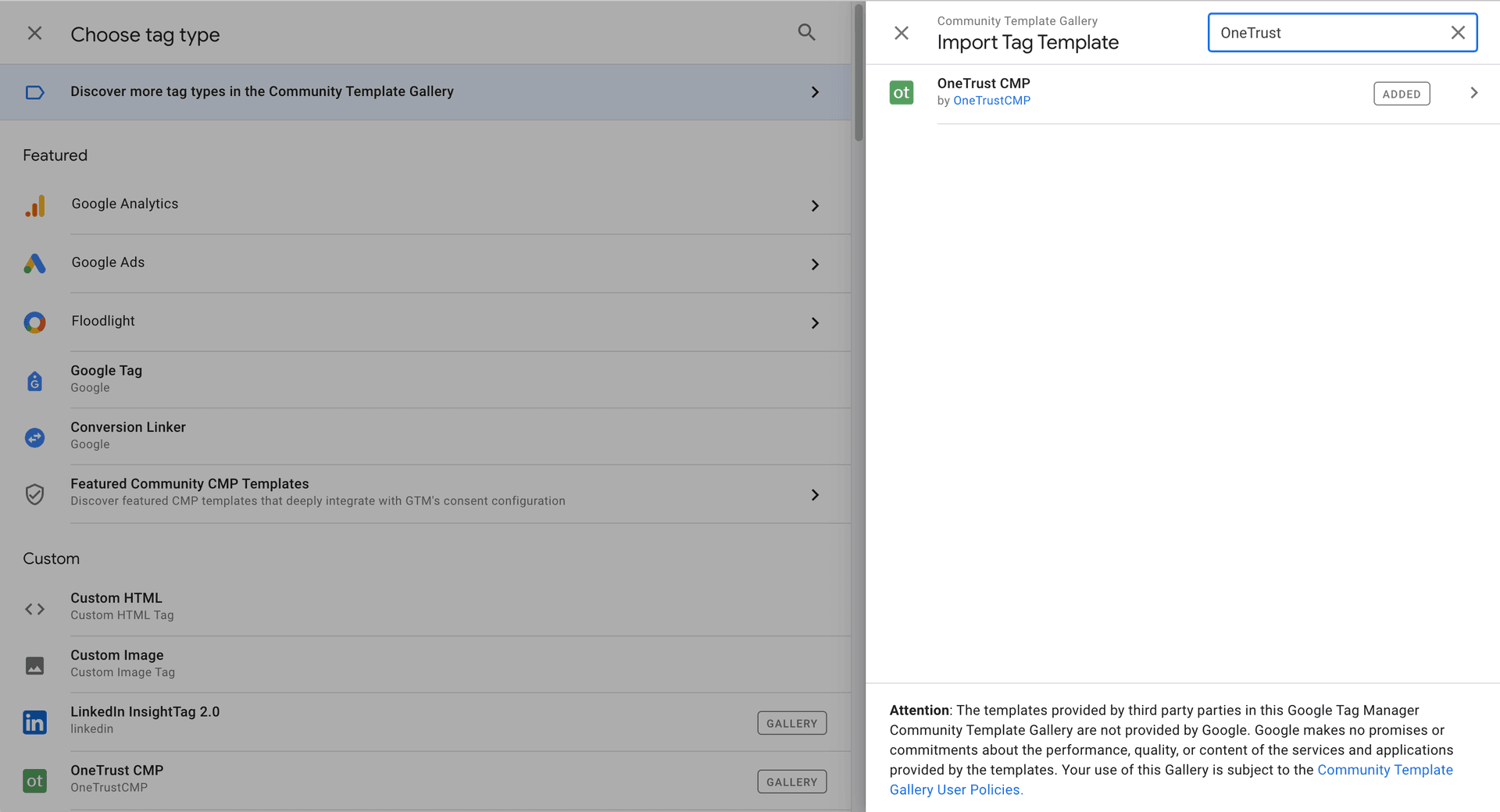Click the search magnifier in Choose tag type
Viewport: 1500px width, 812px height.
(806, 33)
